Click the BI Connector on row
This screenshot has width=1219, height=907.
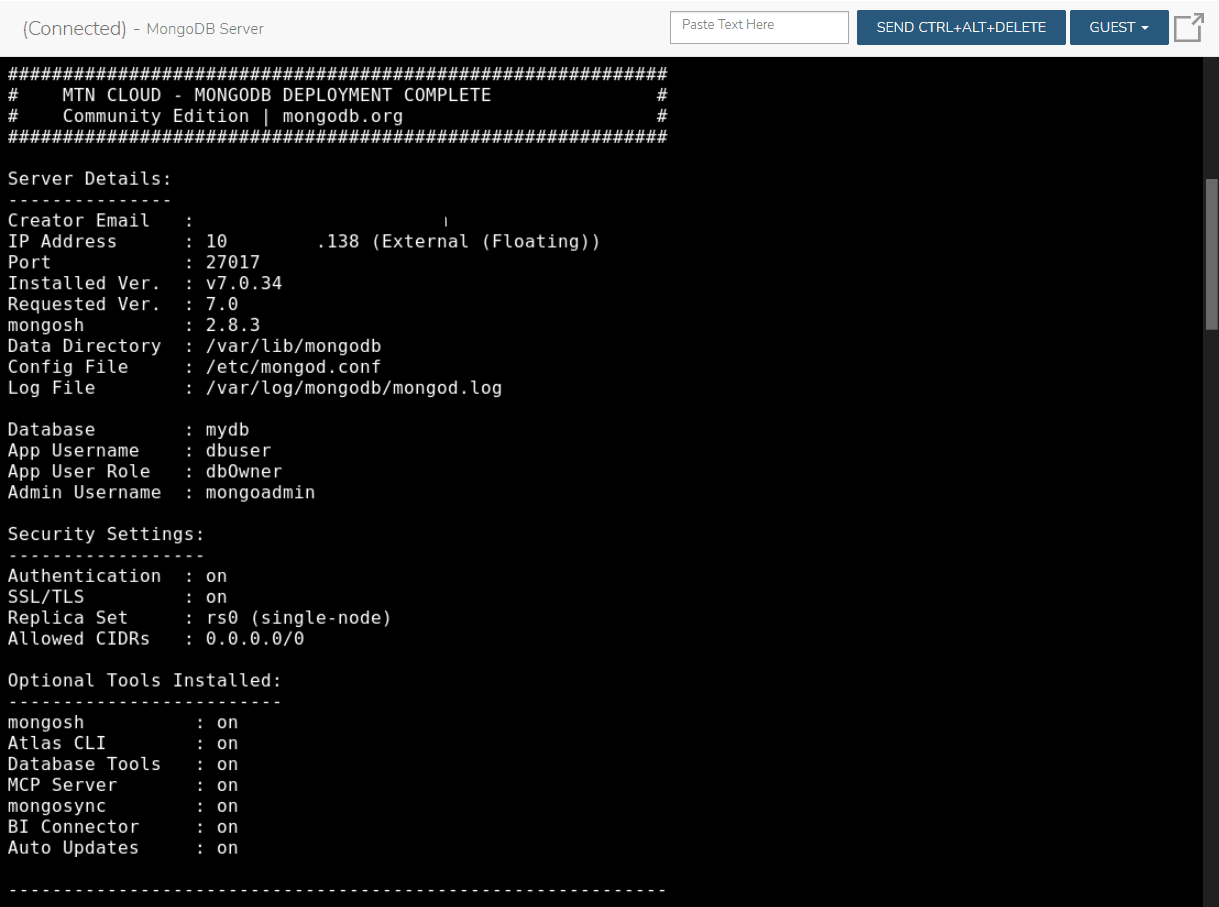(x=123, y=828)
